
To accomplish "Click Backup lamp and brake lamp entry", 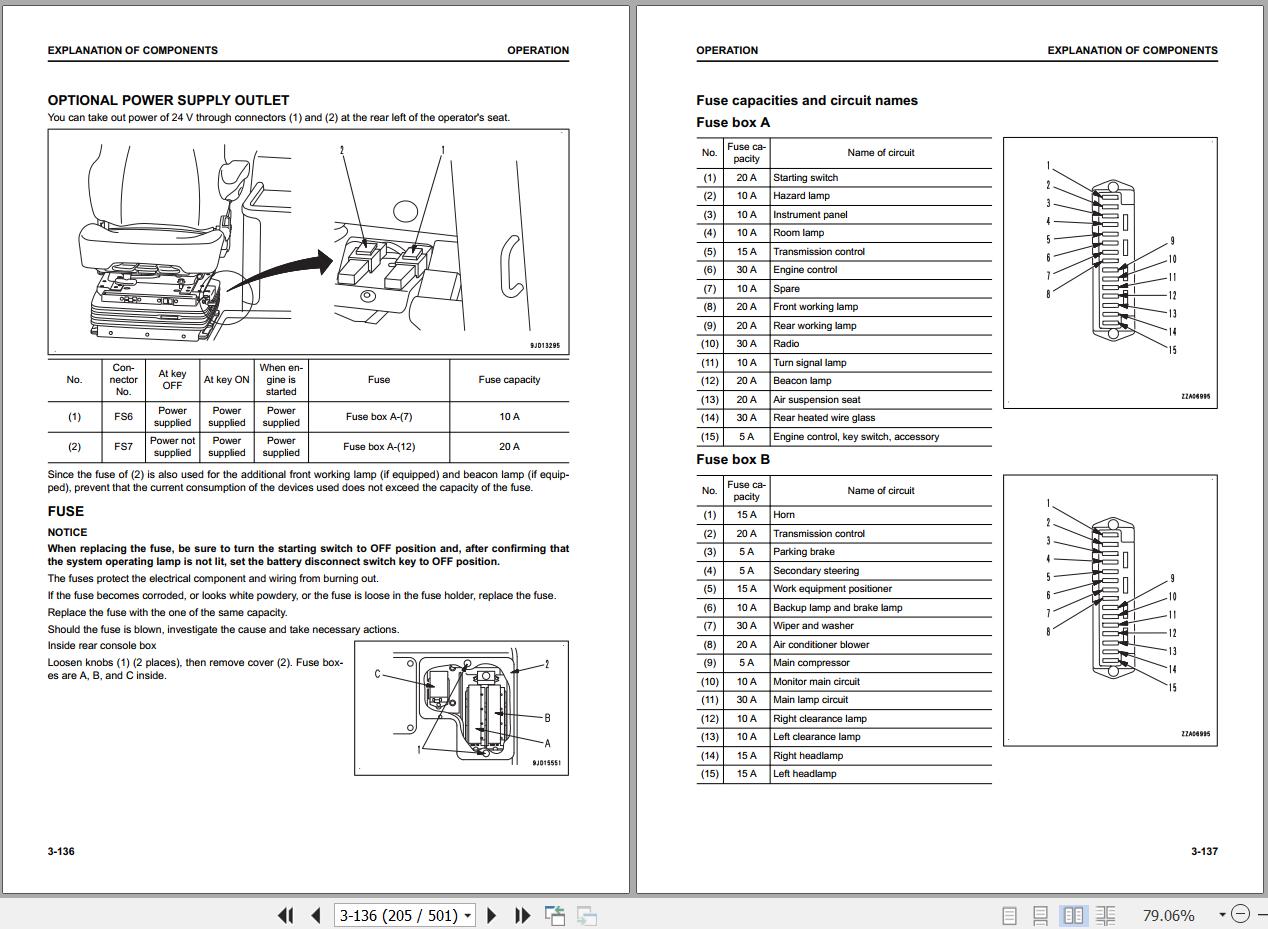I will click(837, 608).
